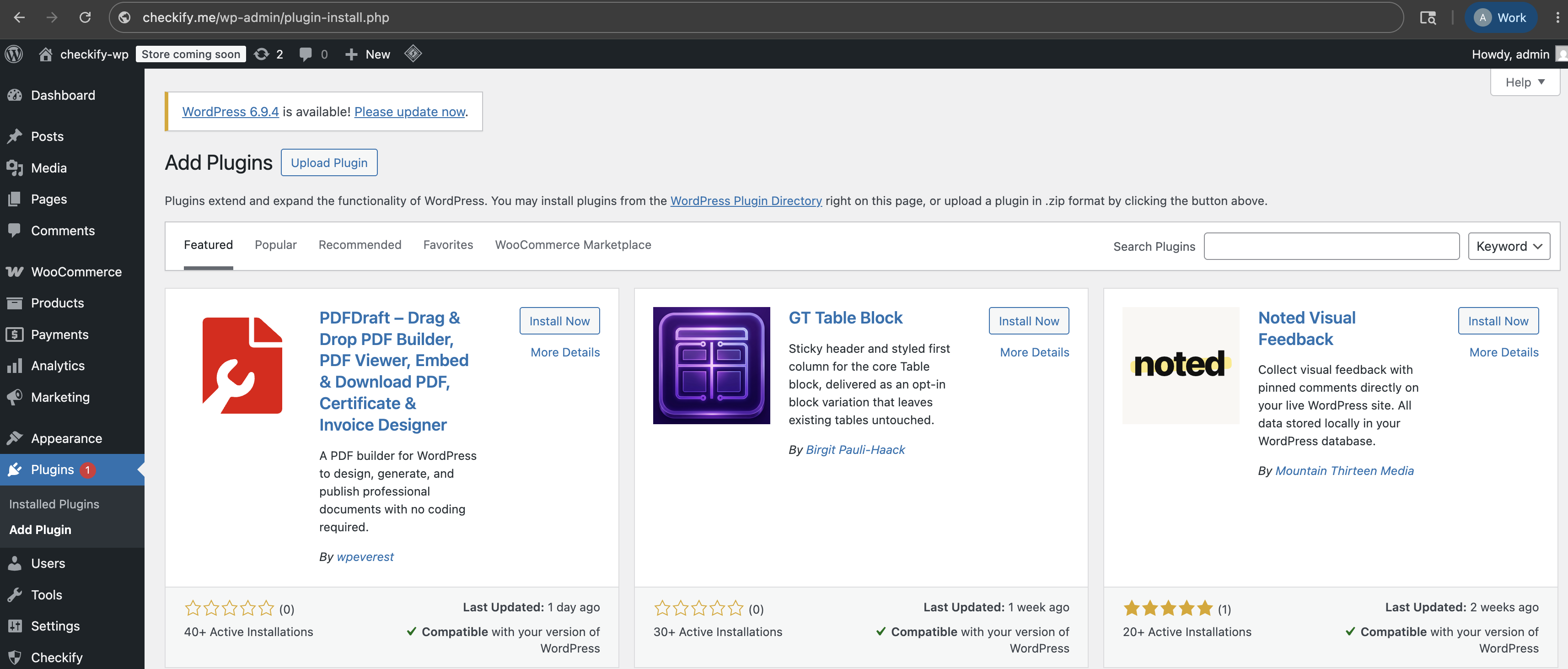Open Installed Plugins submenu item
The height and width of the screenshot is (669, 1568).
(x=54, y=504)
